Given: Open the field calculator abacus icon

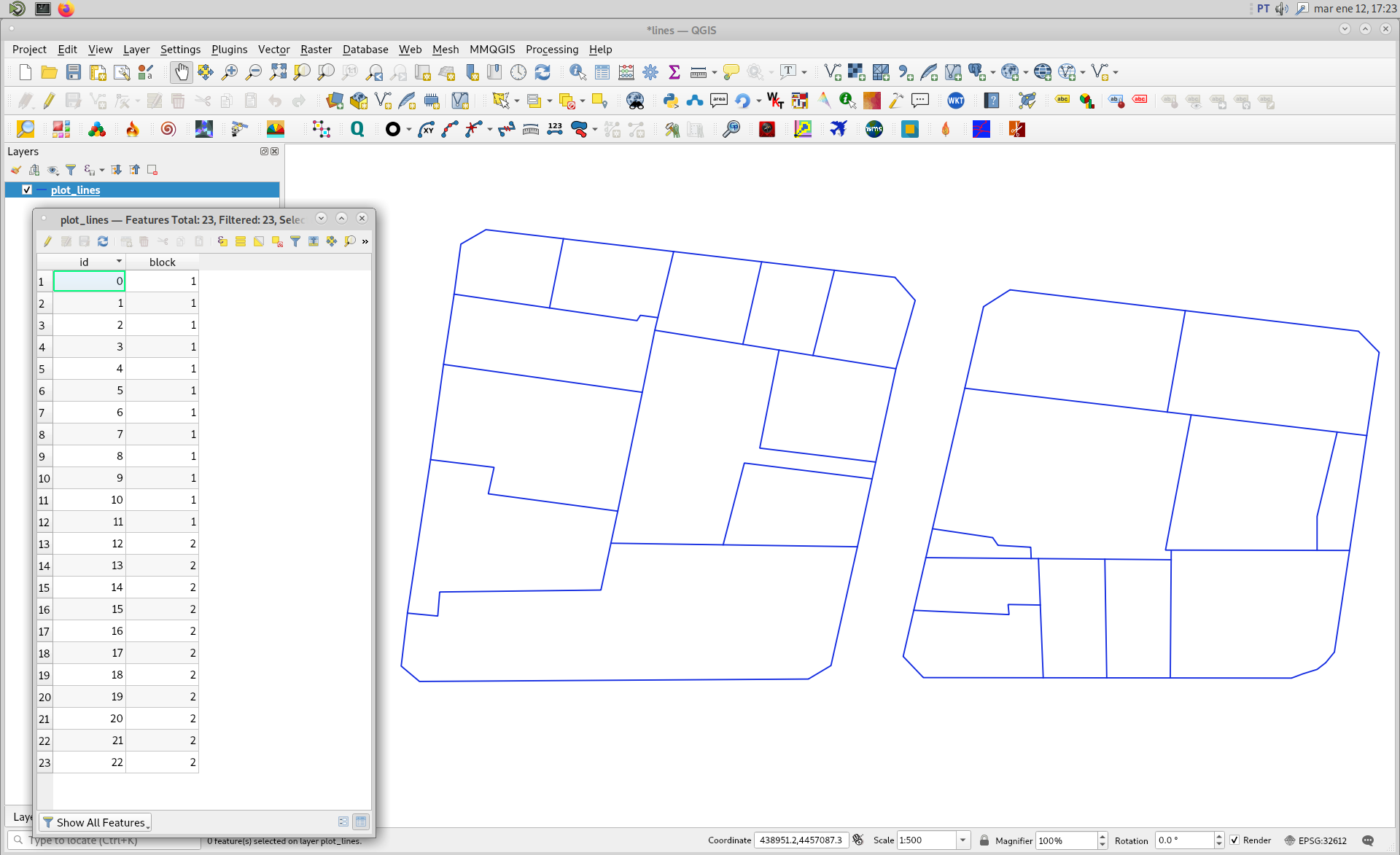Looking at the screenshot, I should click(626, 72).
